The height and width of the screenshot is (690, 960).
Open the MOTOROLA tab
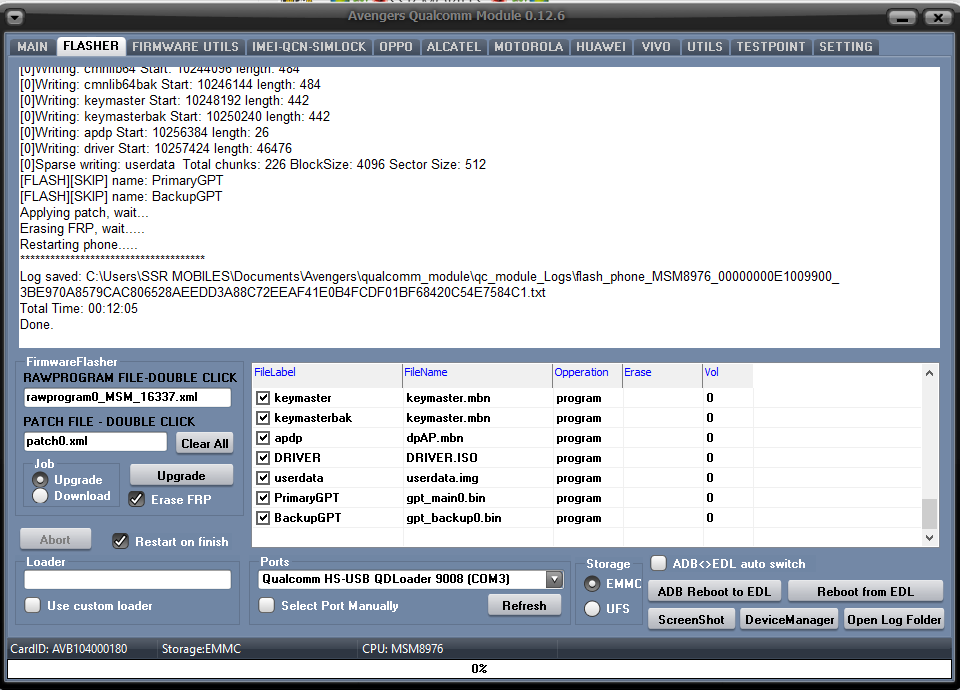[x=528, y=47]
